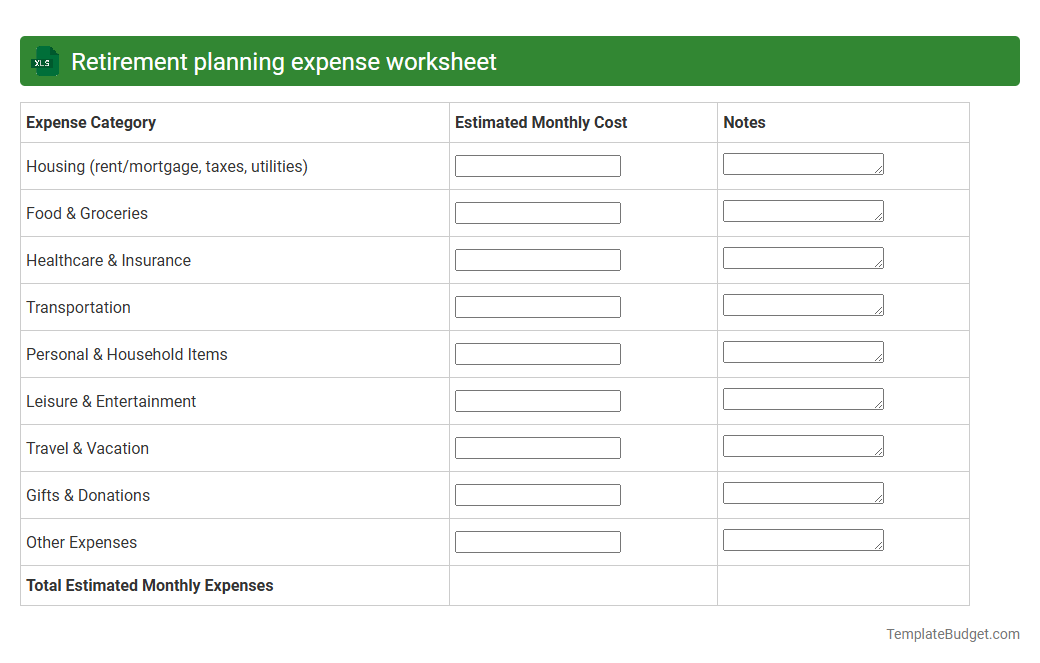The image size is (1040, 663).
Task: Open the TemplateBudget.com website link
Action: (x=952, y=633)
